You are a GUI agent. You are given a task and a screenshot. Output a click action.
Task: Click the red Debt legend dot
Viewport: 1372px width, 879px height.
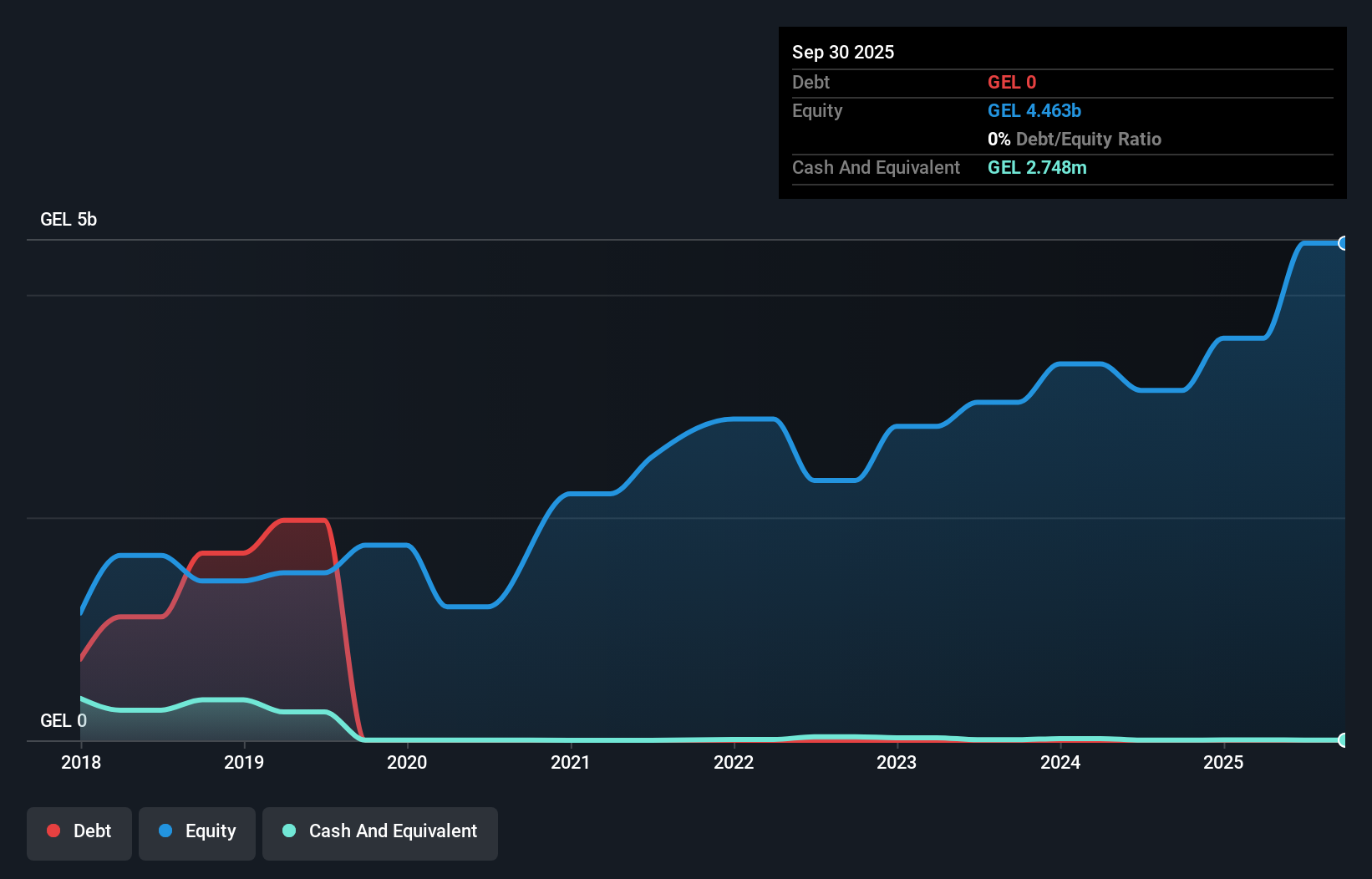click(x=53, y=831)
